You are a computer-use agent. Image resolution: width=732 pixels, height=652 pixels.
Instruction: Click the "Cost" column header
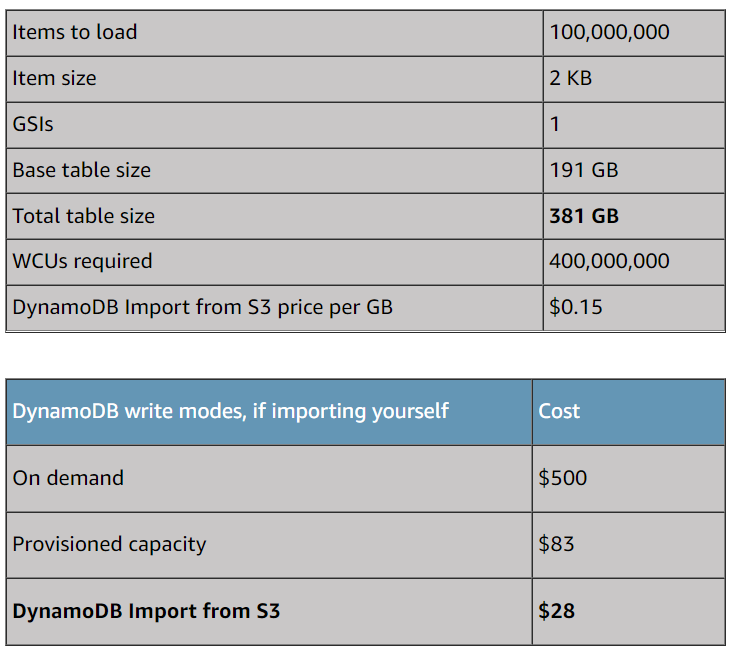click(x=559, y=411)
